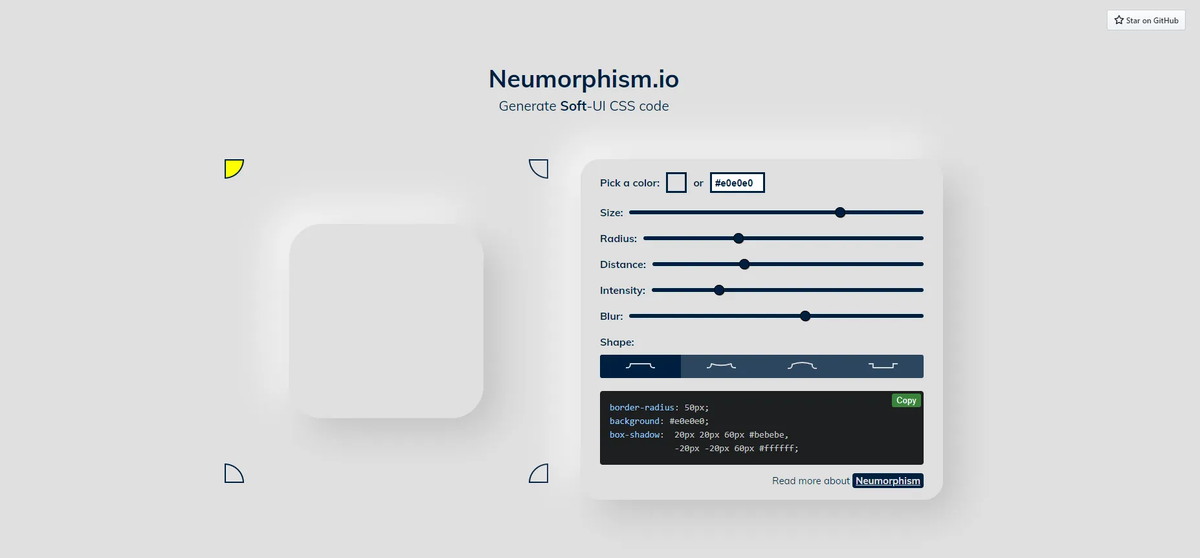Select the bottom-right light source corner

click(538, 473)
